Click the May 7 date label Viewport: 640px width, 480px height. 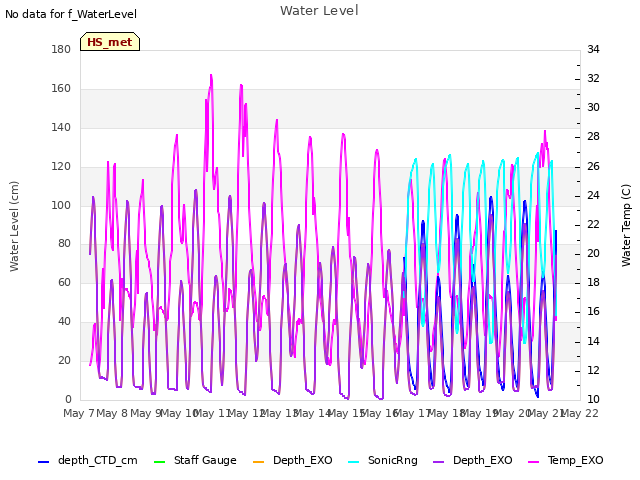tap(79, 413)
